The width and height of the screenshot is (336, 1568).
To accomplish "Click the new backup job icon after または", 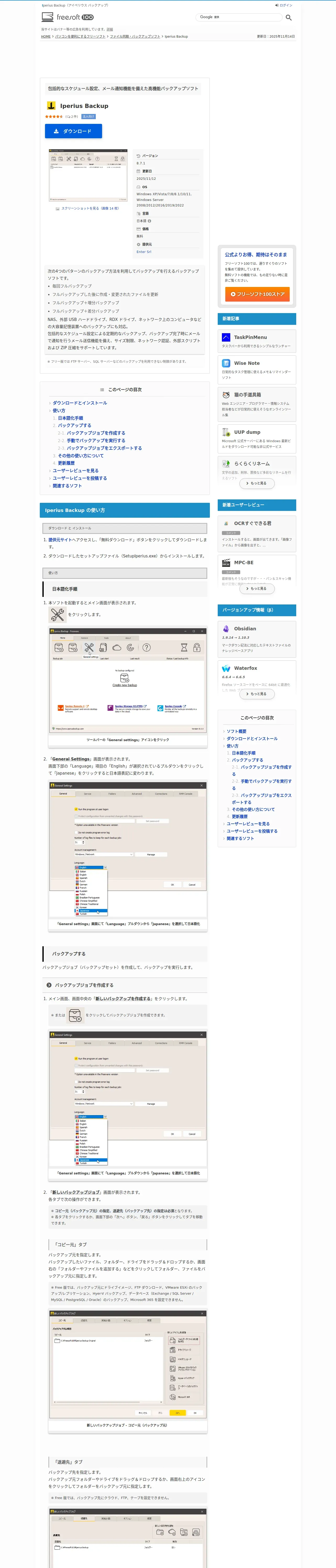I will click(75, 1015).
